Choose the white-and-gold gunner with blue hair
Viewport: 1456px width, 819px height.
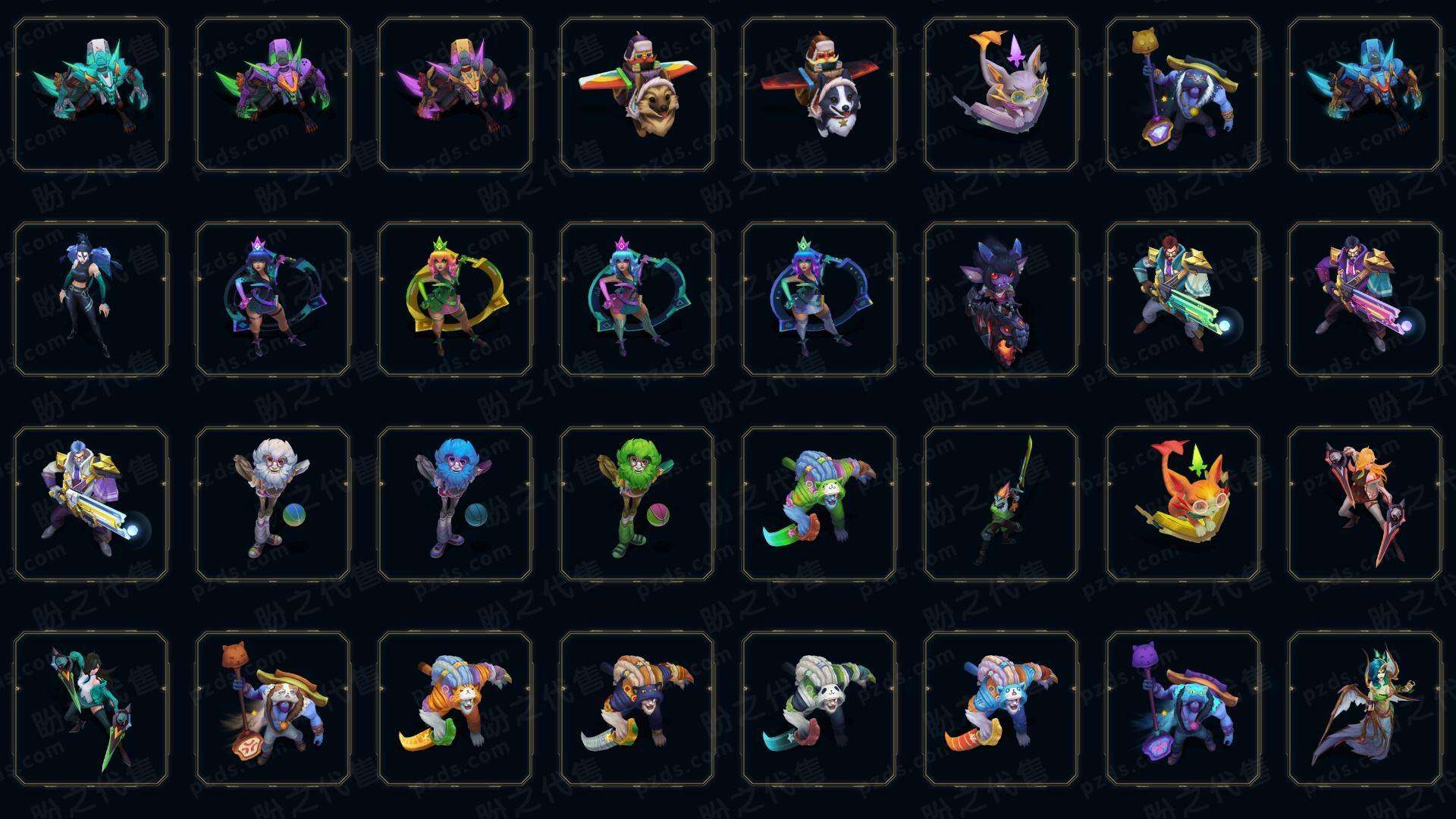[91, 504]
